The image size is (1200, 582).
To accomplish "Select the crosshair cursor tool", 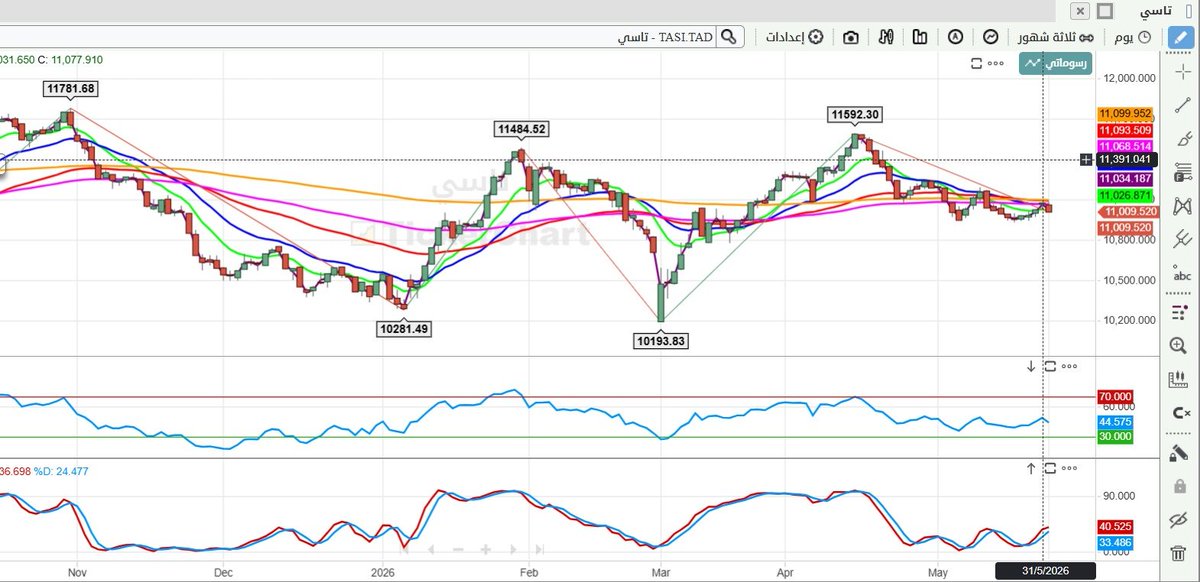I will [x=1183, y=72].
